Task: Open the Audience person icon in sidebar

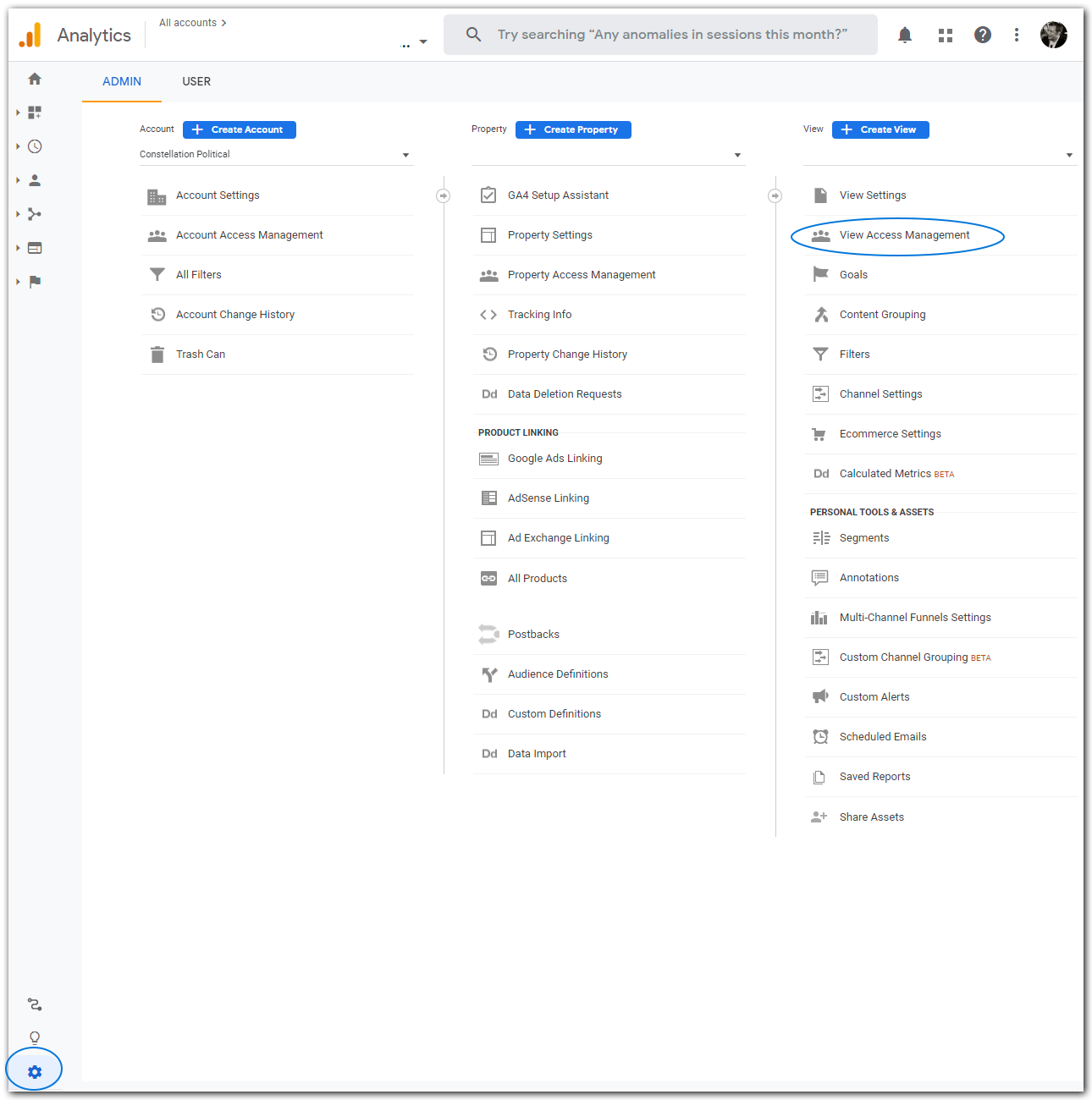Action: [x=35, y=180]
